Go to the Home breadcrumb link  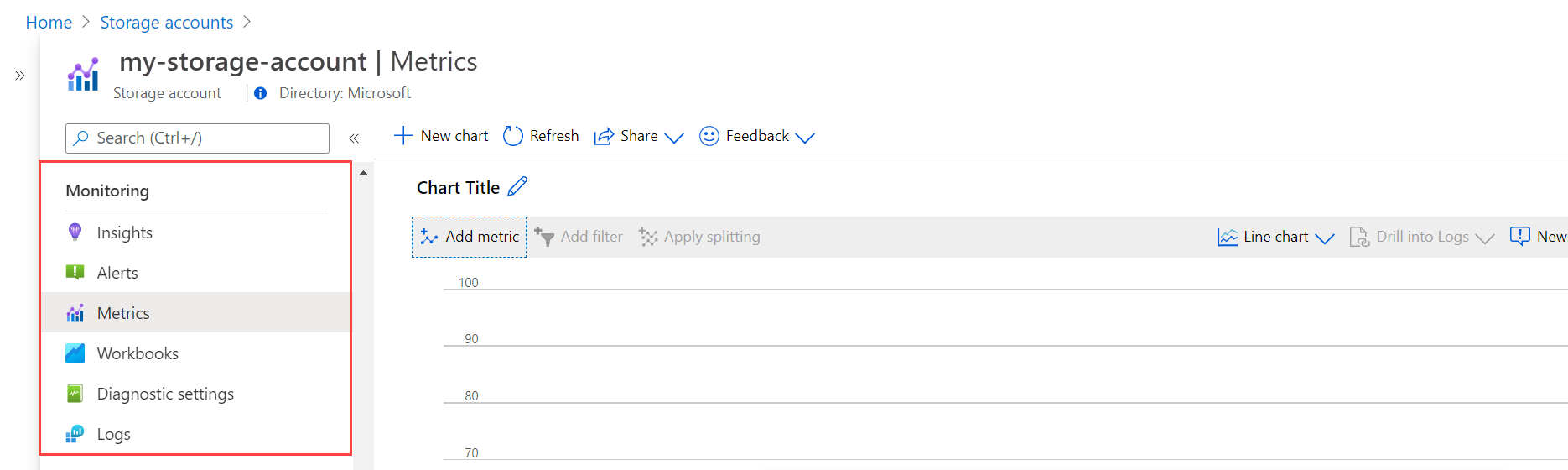[49, 23]
